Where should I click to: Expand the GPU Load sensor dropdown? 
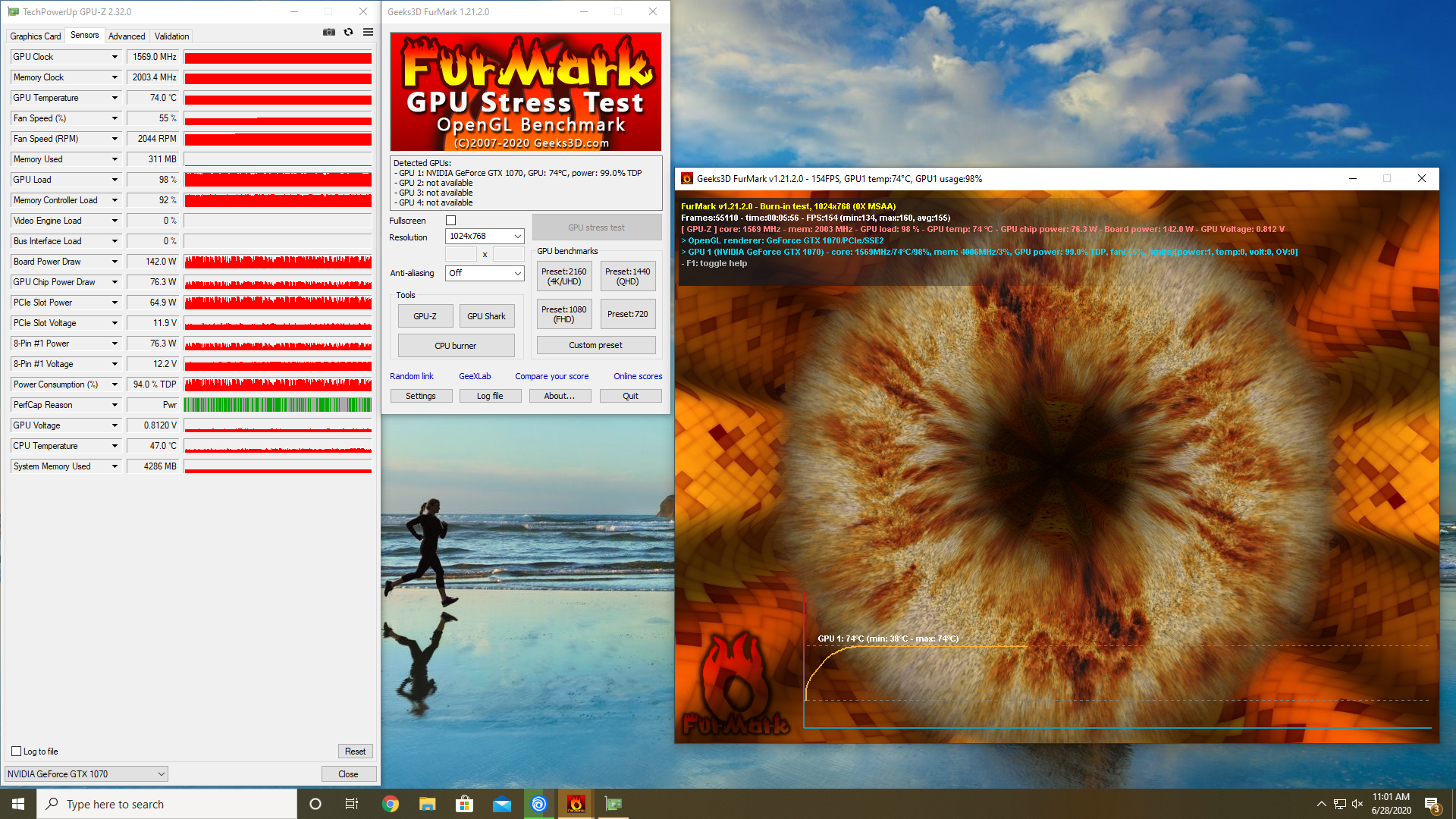115,180
